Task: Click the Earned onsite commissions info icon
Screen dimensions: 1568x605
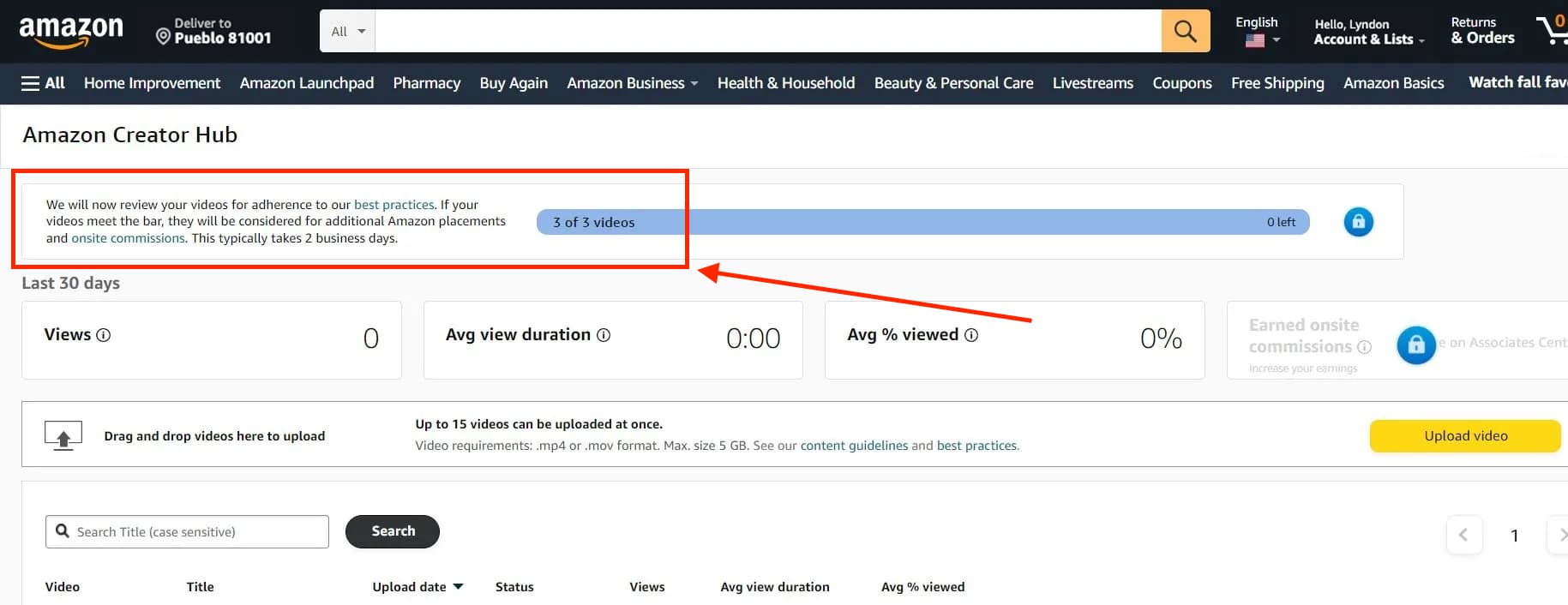Action: click(1365, 347)
